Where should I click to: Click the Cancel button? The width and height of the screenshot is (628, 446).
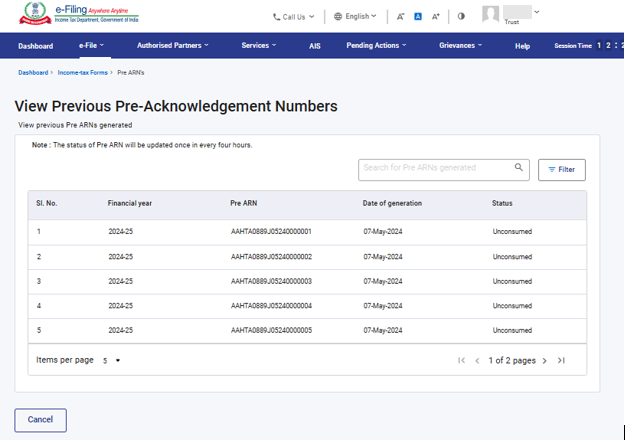[x=40, y=420]
